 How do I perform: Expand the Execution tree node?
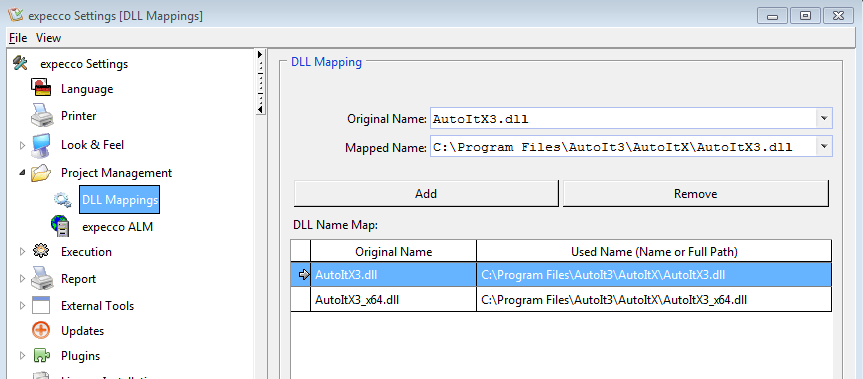23,251
